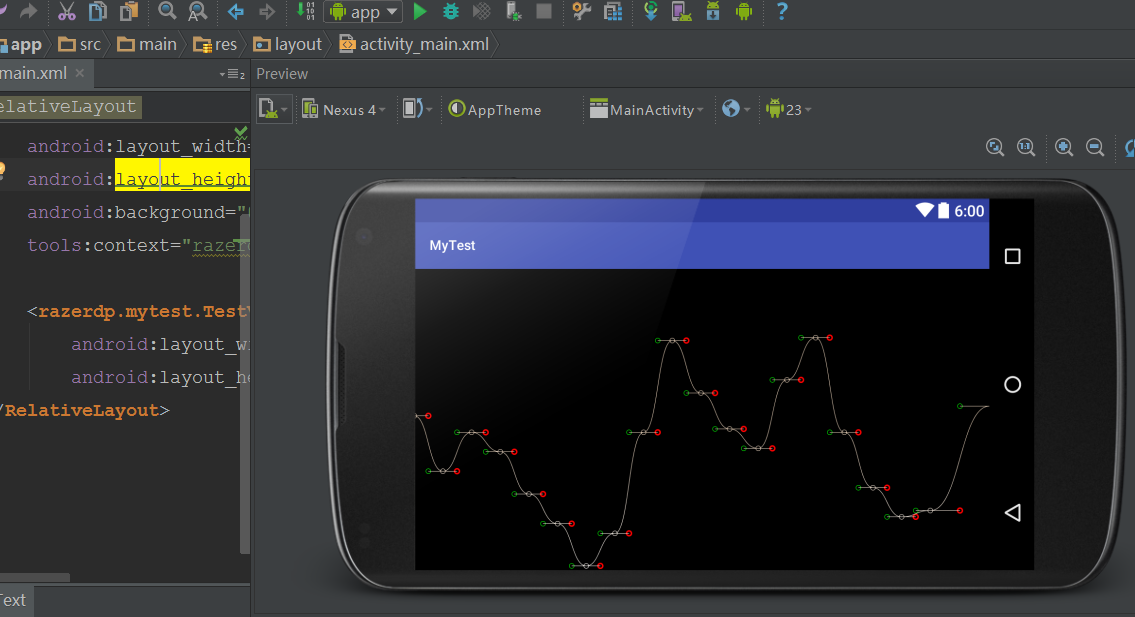Open Replace using the magnifier-A icon
Image resolution: width=1135 pixels, height=617 pixels.
(198, 11)
